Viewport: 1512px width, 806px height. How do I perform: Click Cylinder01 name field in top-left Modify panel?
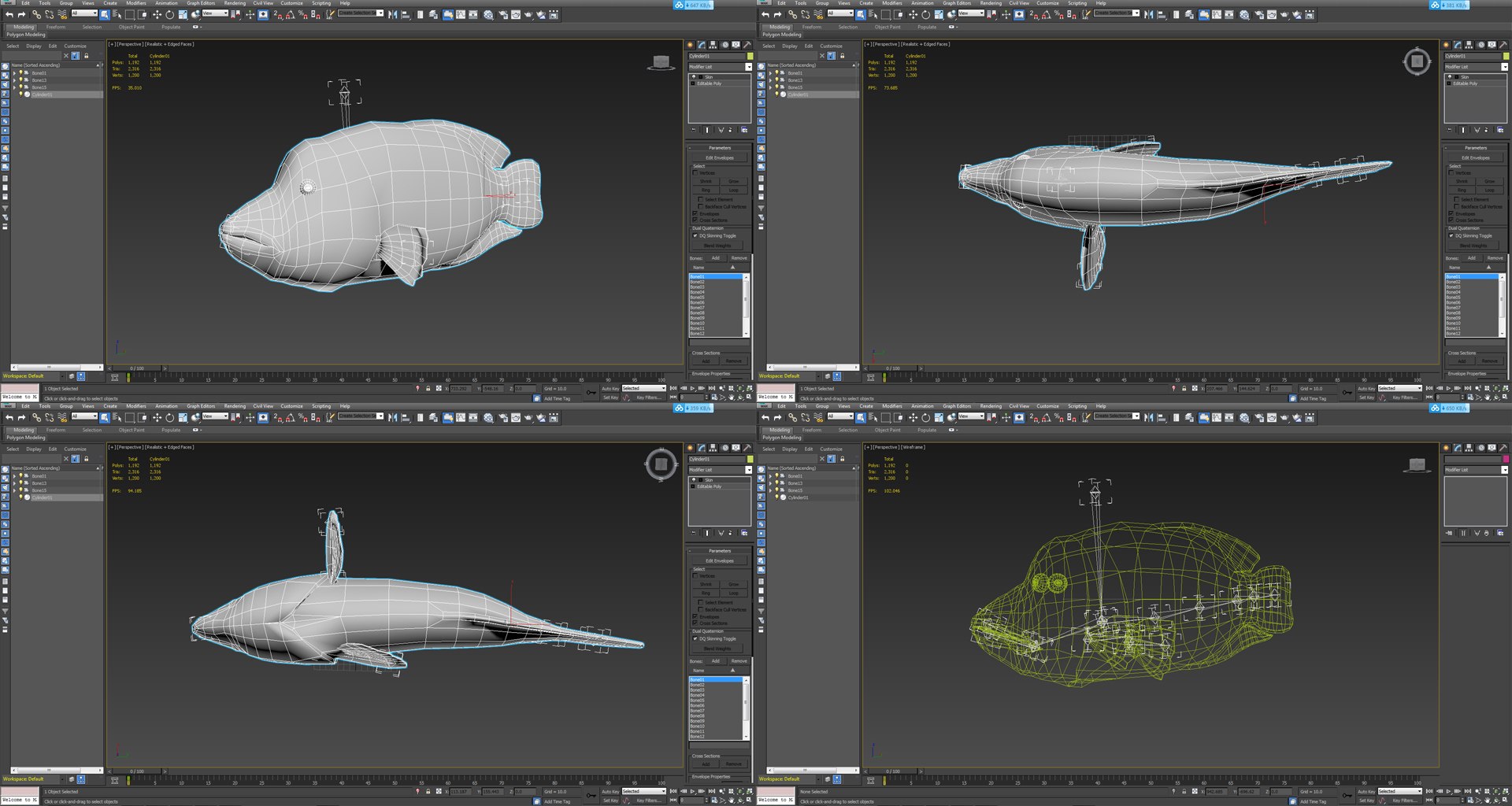(x=717, y=56)
